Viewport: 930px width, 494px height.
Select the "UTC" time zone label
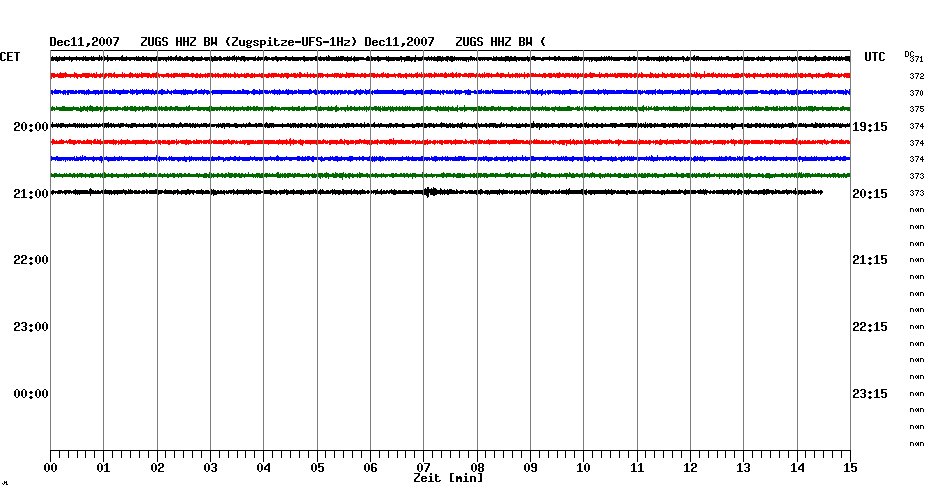pyautogui.click(x=874, y=57)
